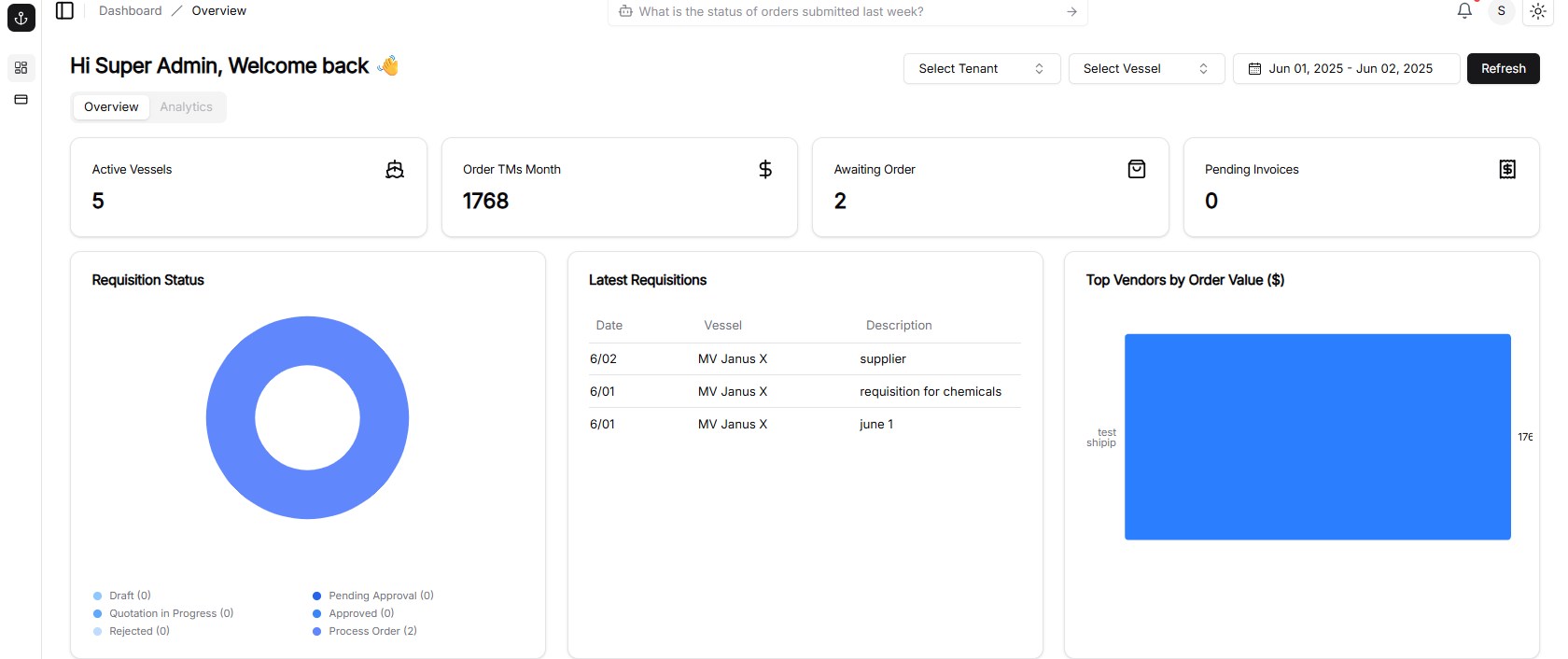
Task: Click receipt icon in Pending Invoices card
Action: pos(1507,169)
